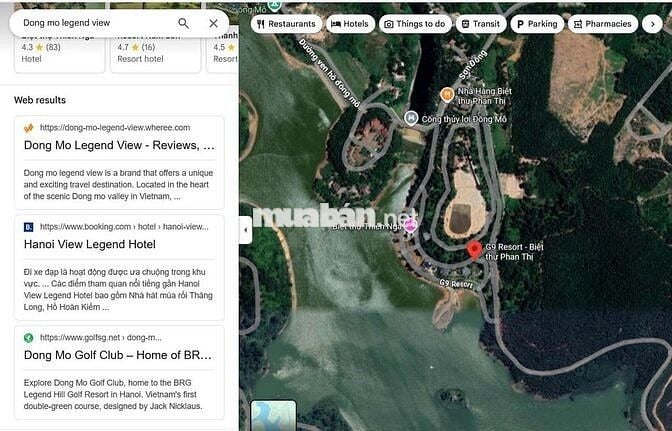The image size is (672, 431).
Task: Open the 4.7-rated Resort hotel card
Action: (x=153, y=52)
